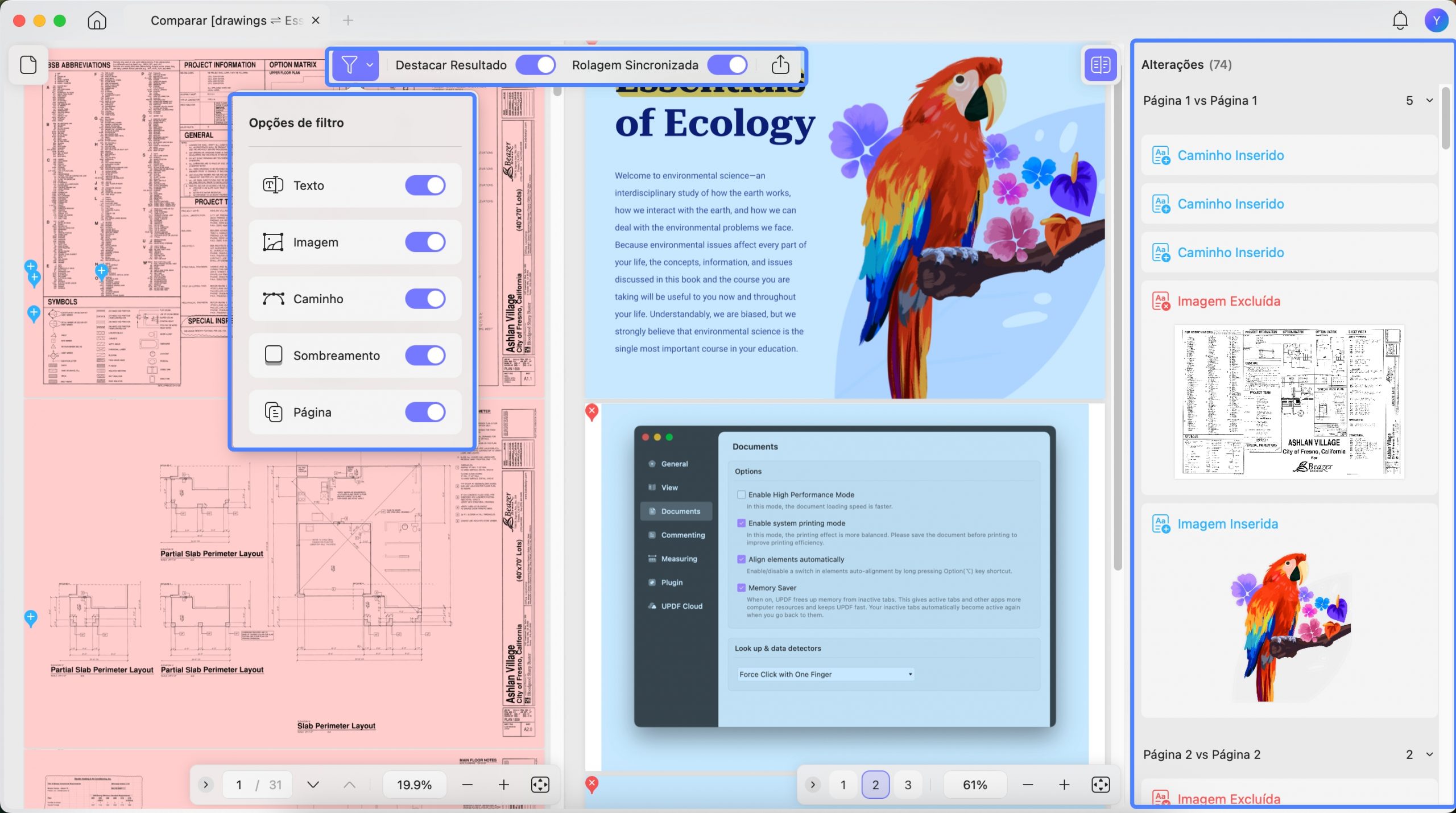Toggle the side-by-side comparison view icon
The height and width of the screenshot is (813, 1456).
click(1101, 65)
